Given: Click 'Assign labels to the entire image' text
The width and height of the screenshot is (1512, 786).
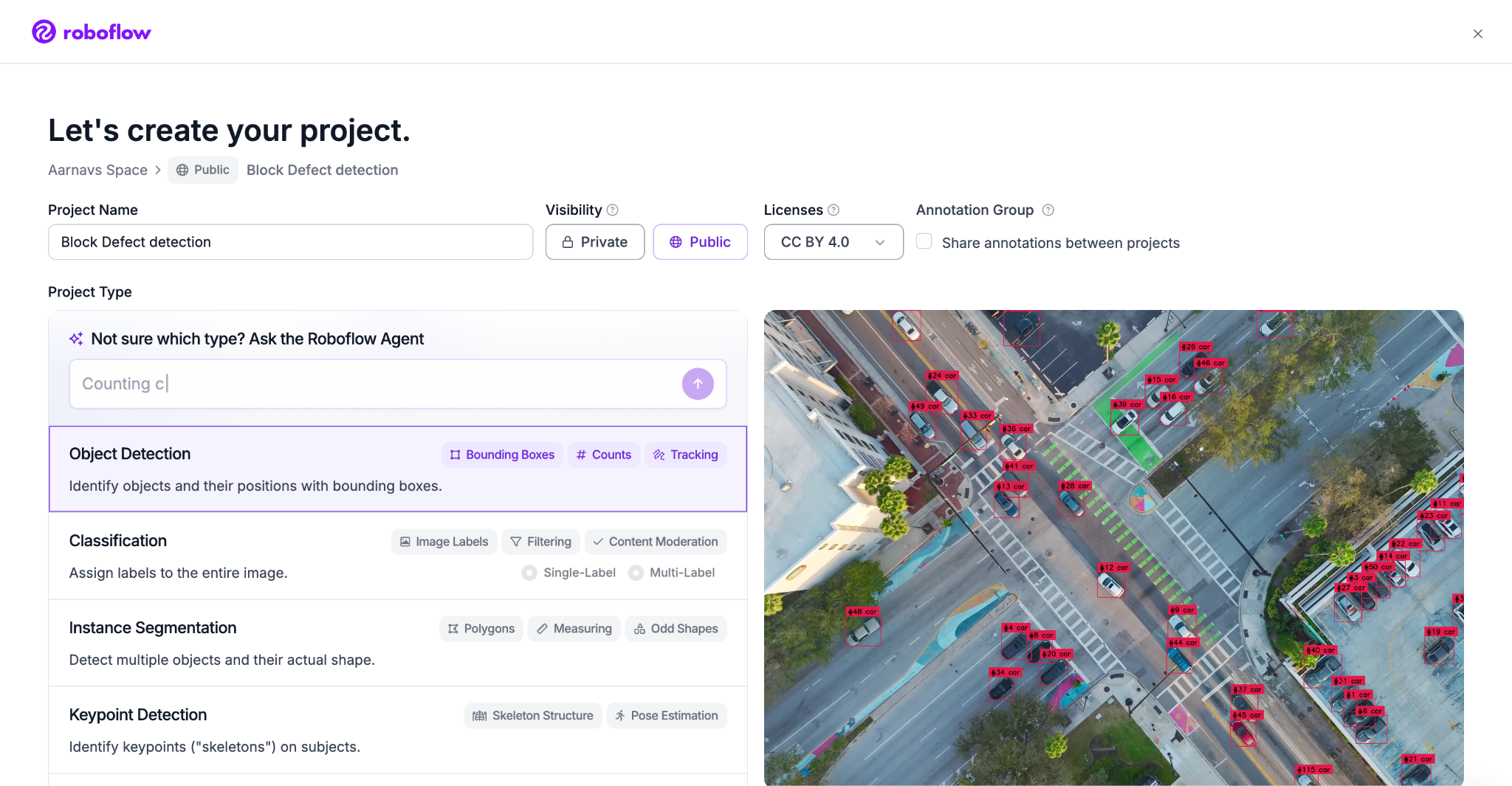Looking at the screenshot, I should tap(178, 573).
